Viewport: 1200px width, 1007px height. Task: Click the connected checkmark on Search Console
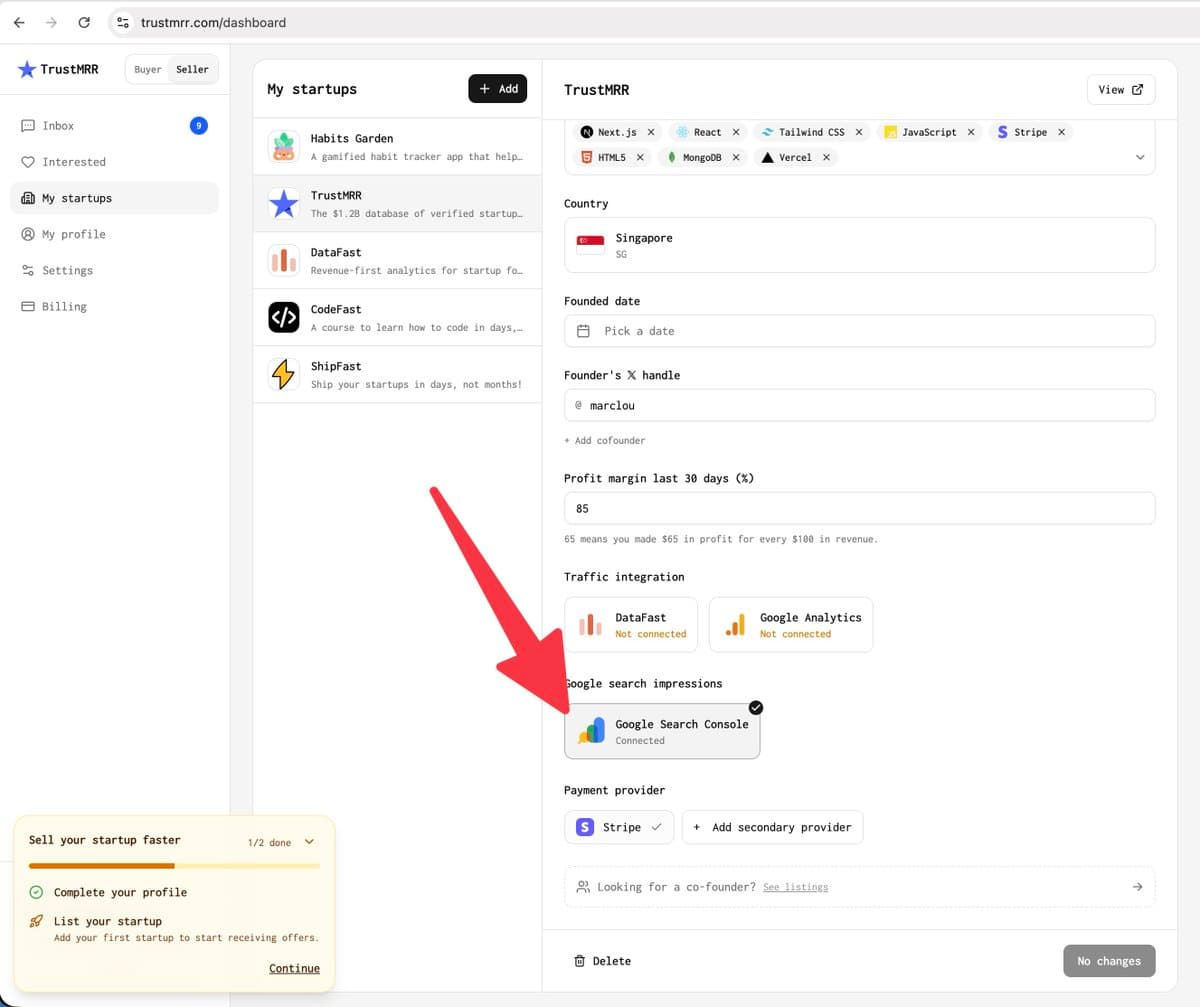756,707
